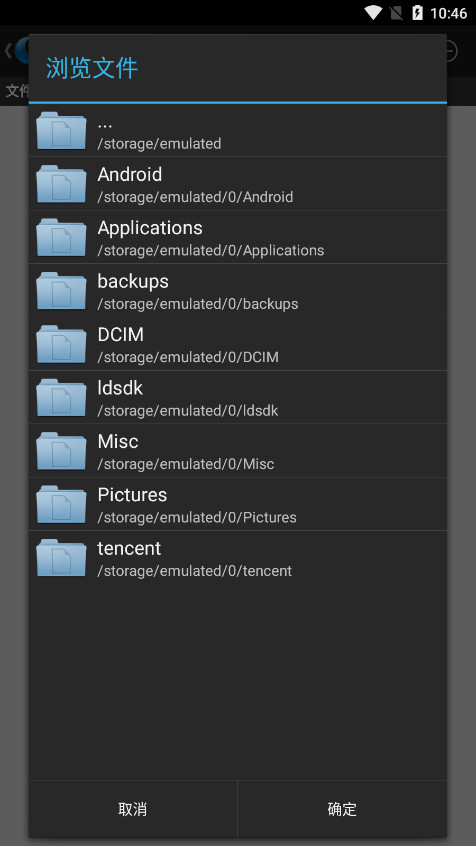Tap the DCIM folder icon
The height and width of the screenshot is (846, 476).
coord(61,344)
